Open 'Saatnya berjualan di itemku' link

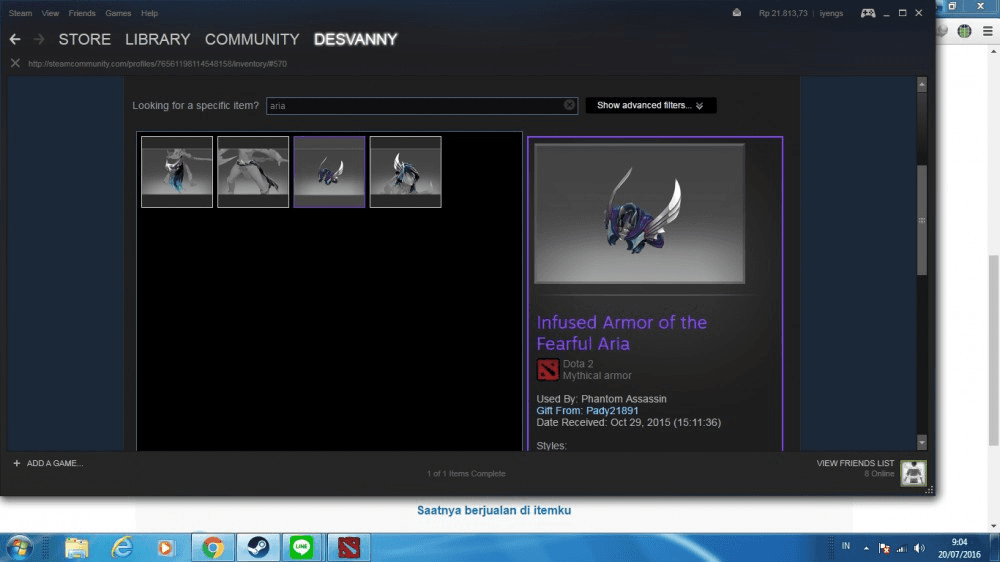click(494, 510)
